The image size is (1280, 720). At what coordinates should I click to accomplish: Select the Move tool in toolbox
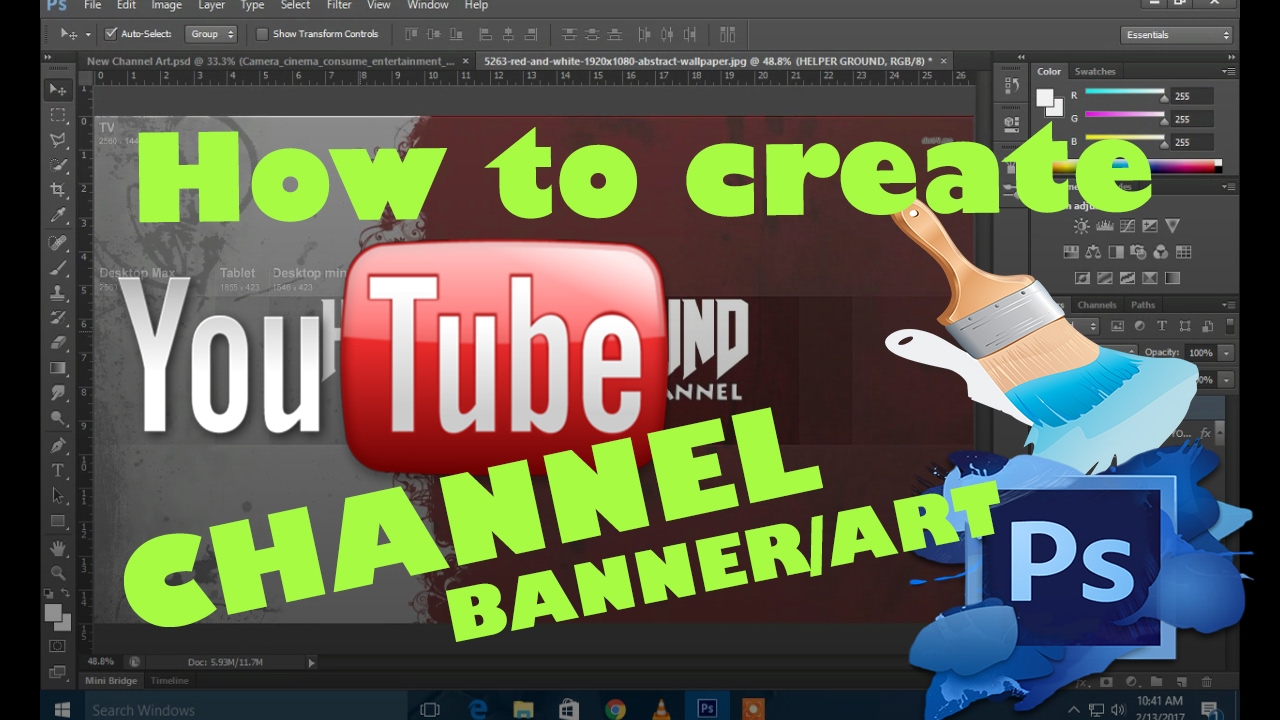(x=58, y=89)
